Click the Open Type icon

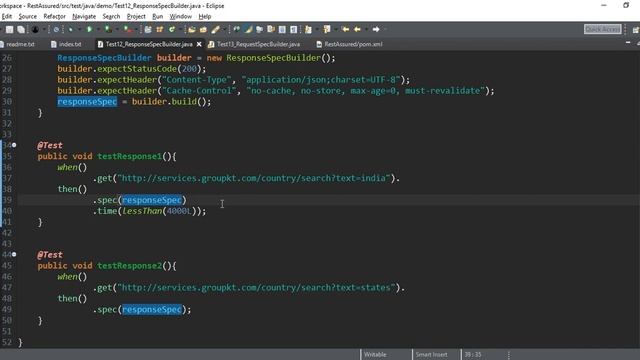click(191, 29)
